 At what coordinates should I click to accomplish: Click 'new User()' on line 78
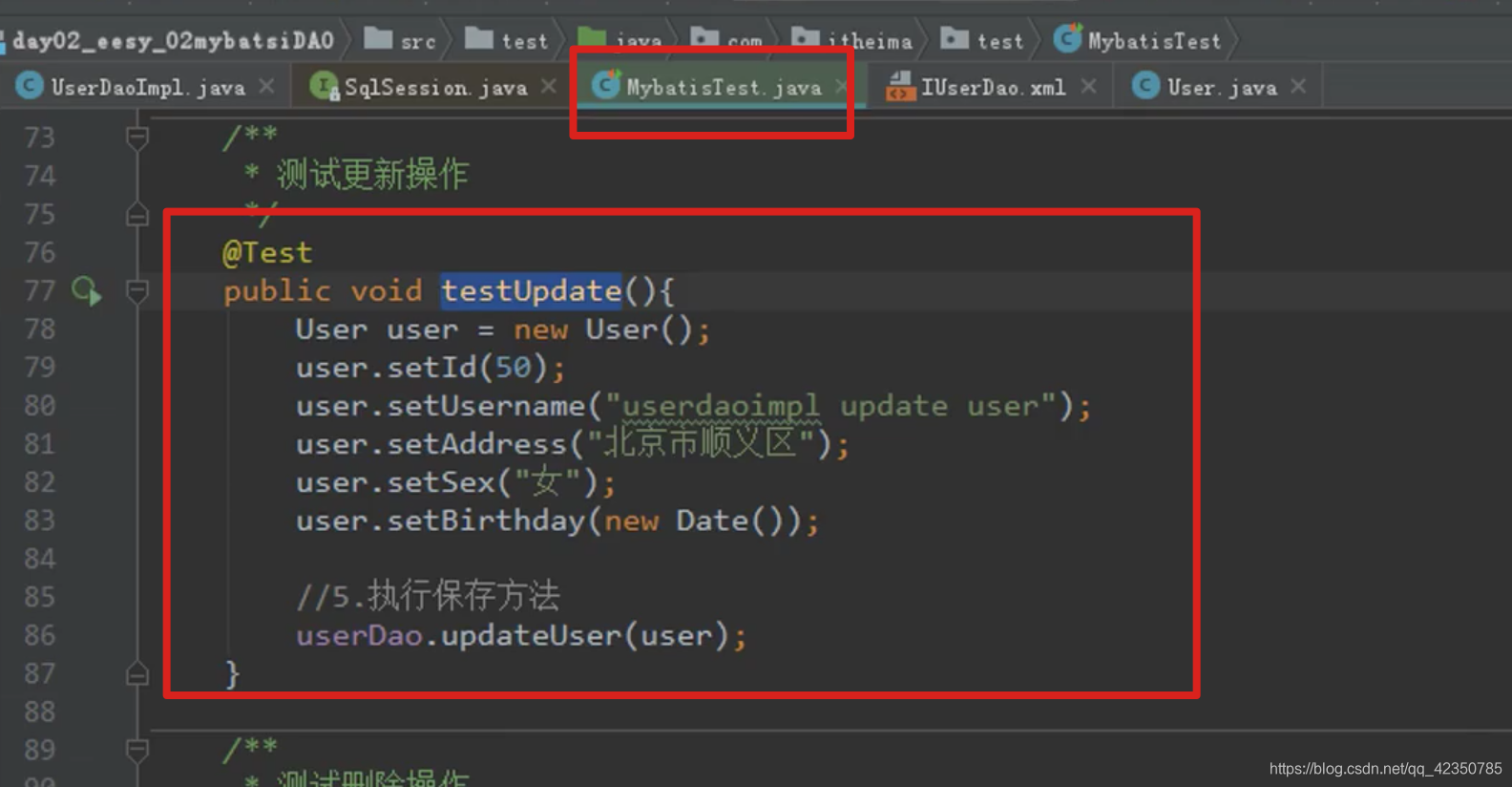pyautogui.click(x=603, y=330)
